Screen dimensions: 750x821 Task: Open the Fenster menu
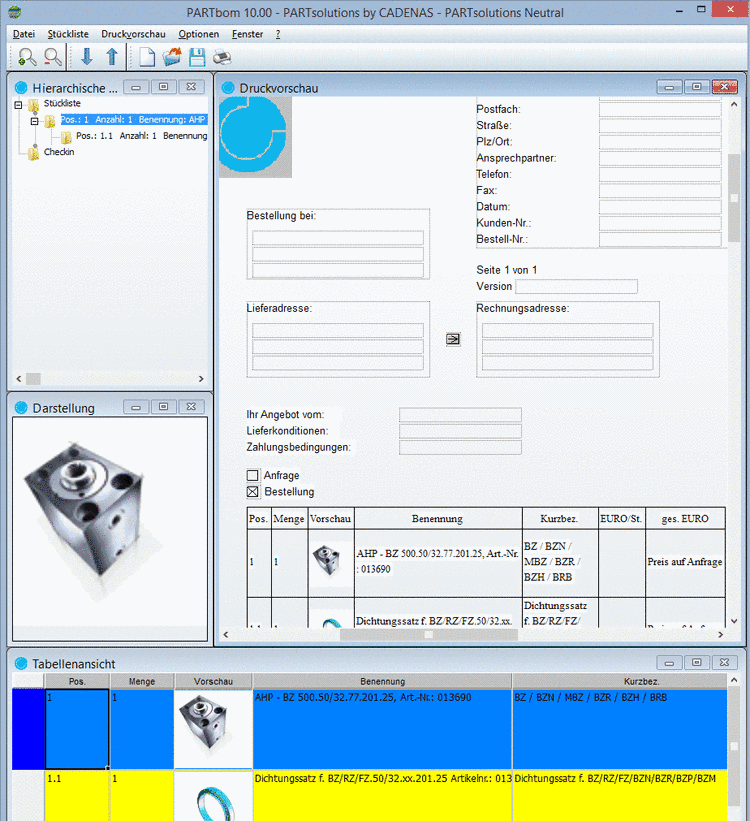[x=247, y=34]
